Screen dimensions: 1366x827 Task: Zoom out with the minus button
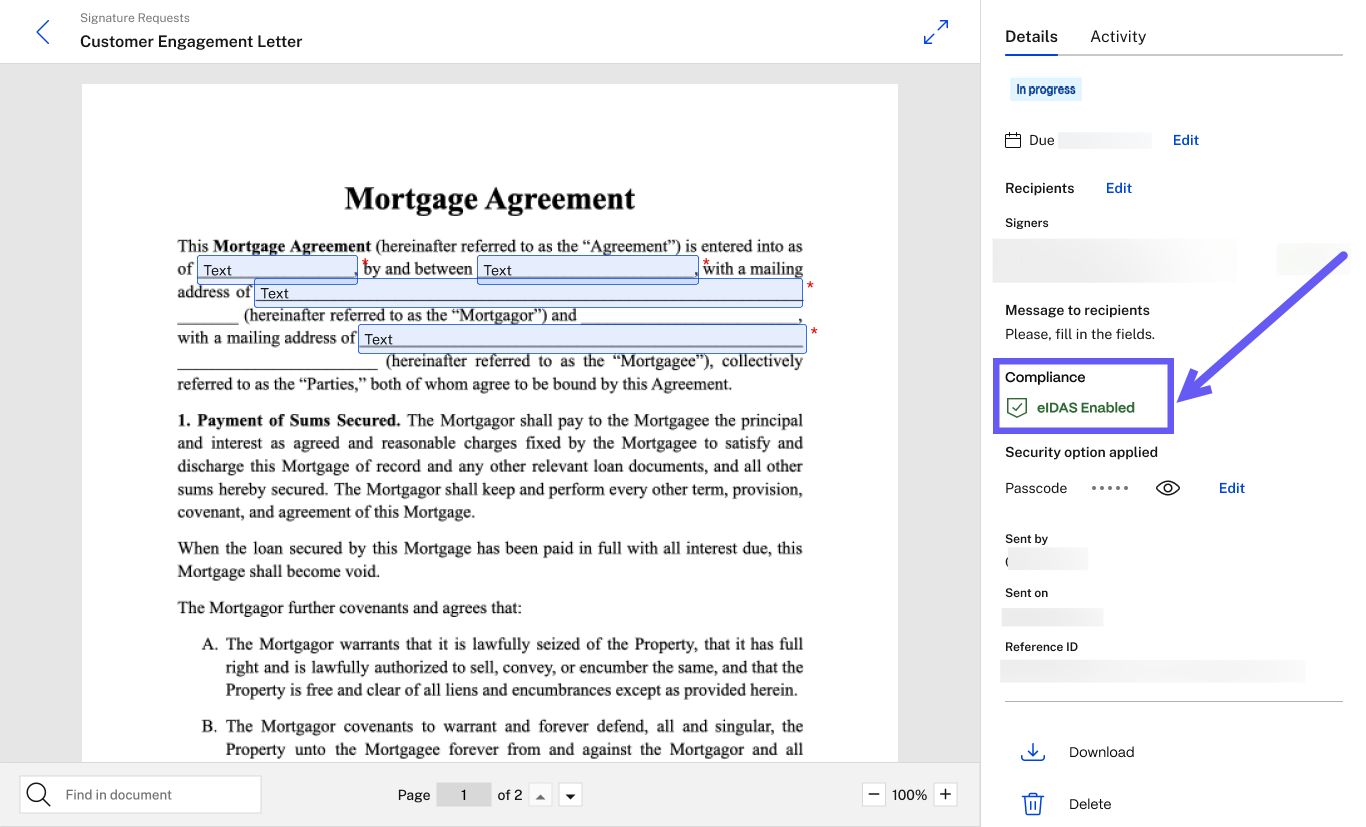point(873,794)
